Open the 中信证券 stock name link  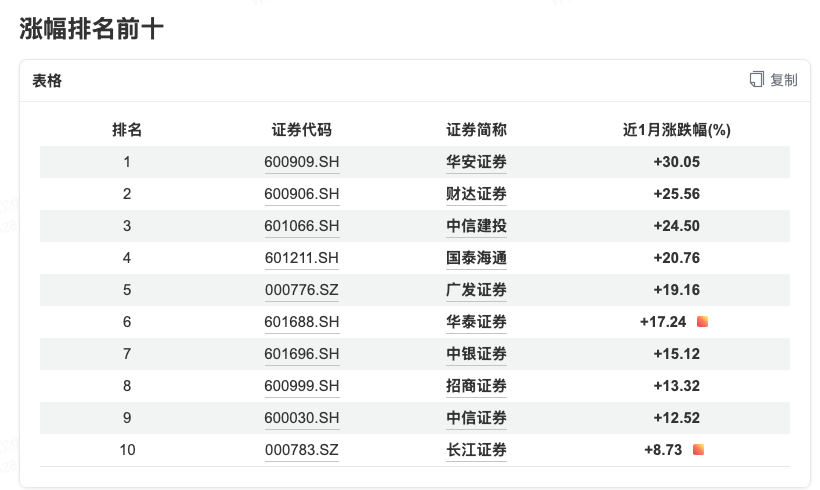[x=476, y=418]
